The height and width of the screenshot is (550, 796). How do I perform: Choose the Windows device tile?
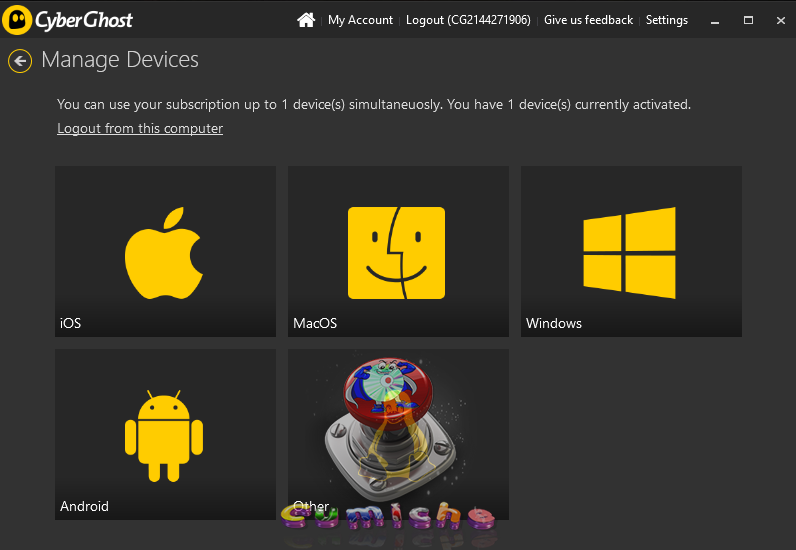pos(632,251)
